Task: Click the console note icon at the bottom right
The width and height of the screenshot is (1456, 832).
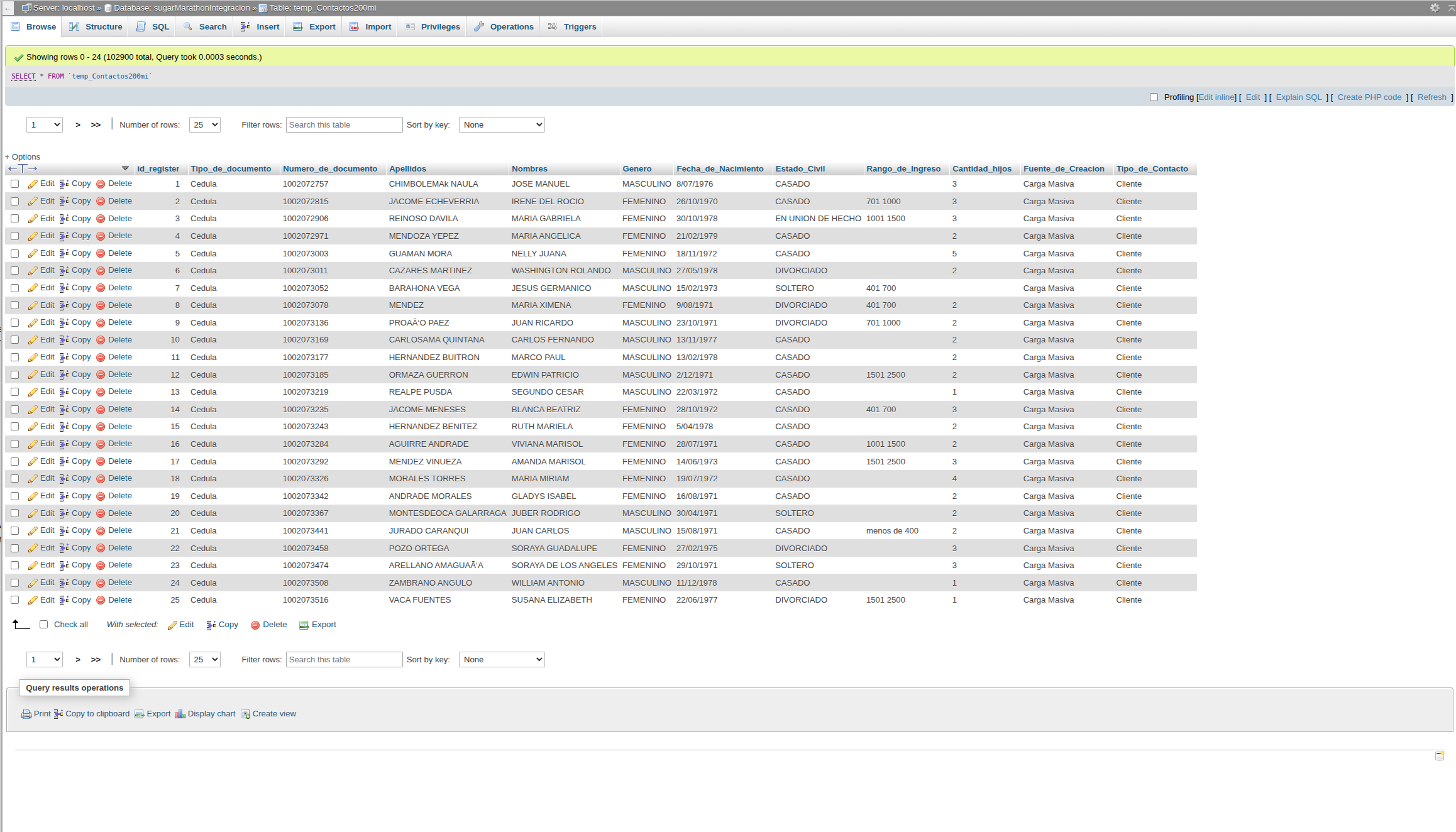Action: (x=1440, y=755)
